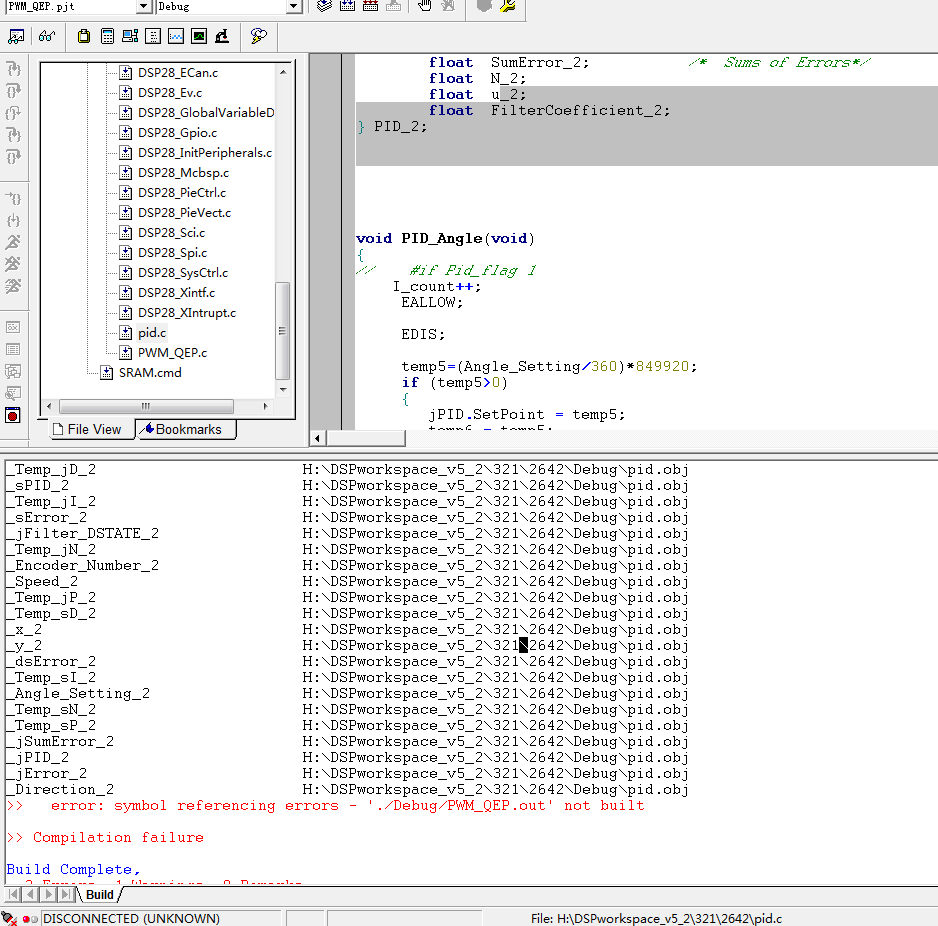Expand the Debug configuration dropdown
938x926 pixels.
pyautogui.click(x=293, y=7)
